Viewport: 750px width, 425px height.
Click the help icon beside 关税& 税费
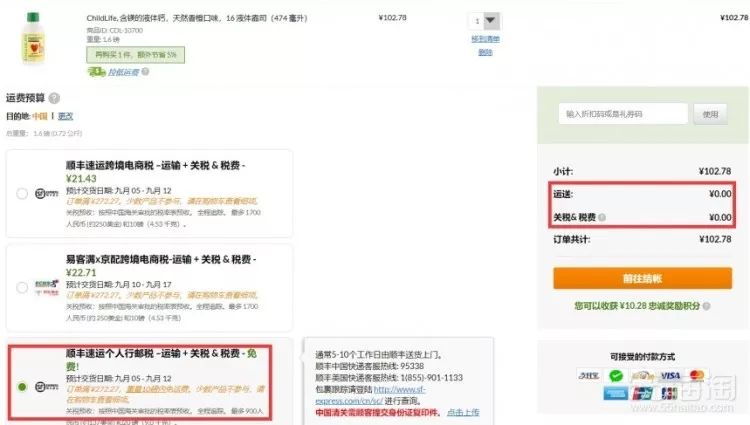pyautogui.click(x=602, y=218)
